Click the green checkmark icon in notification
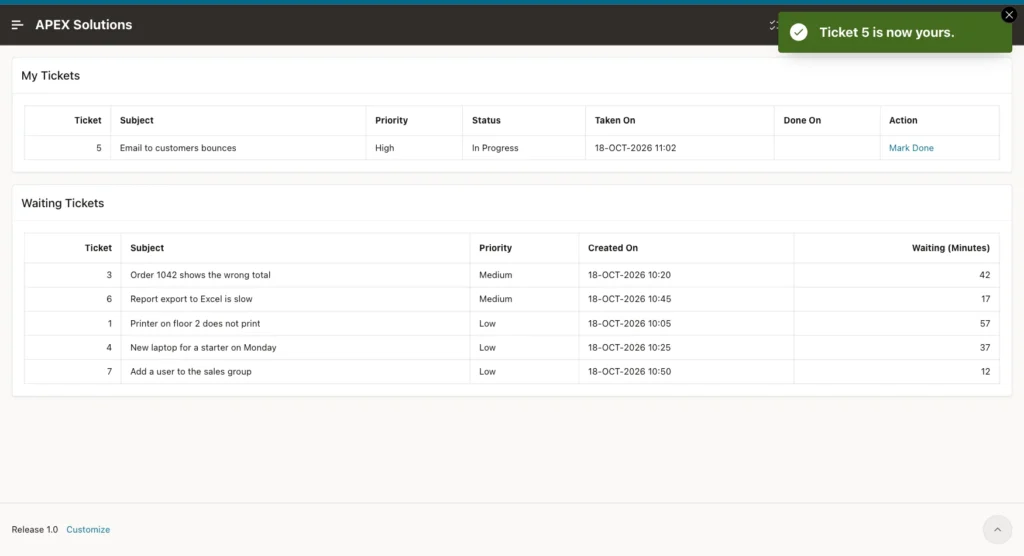 (x=799, y=32)
